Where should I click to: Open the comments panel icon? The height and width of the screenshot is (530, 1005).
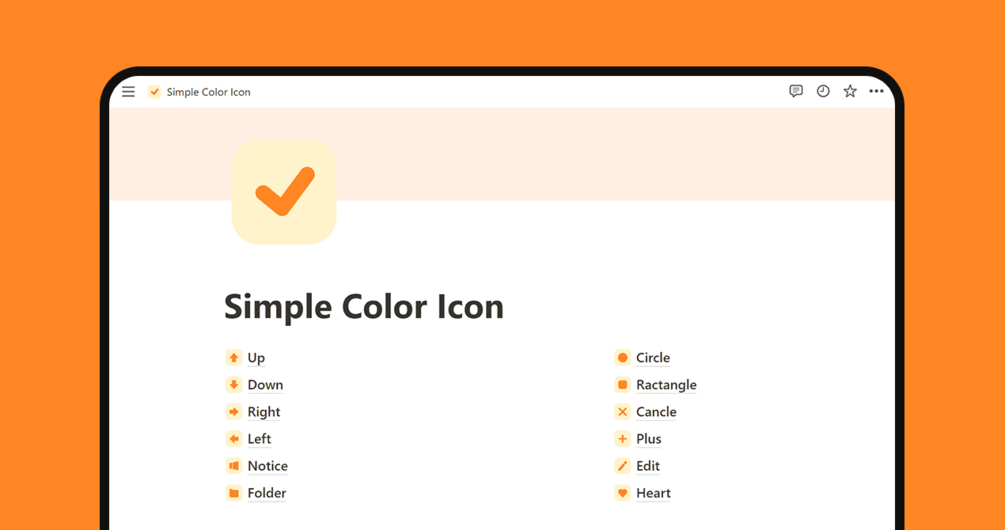796,91
